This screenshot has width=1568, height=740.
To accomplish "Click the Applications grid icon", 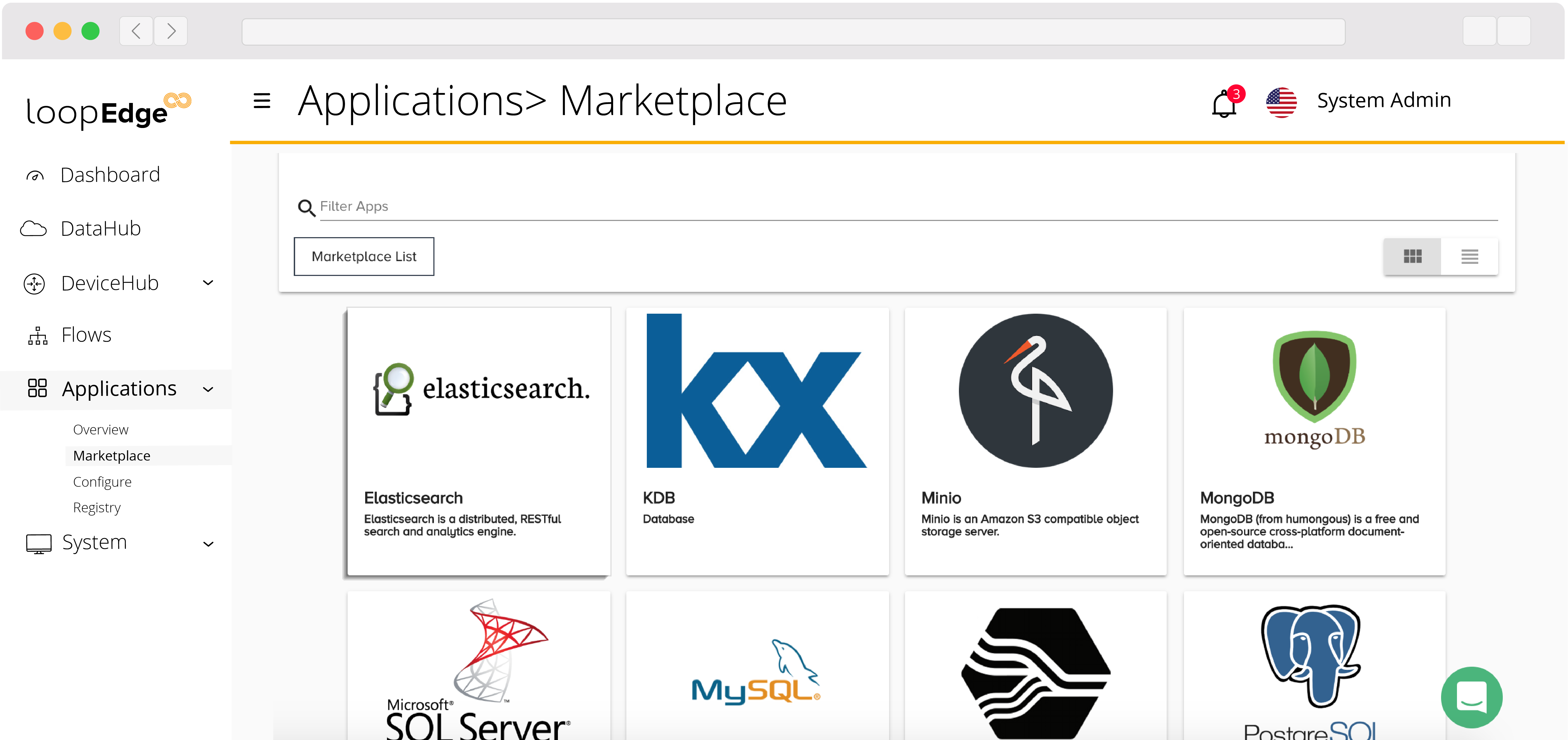I will [x=37, y=388].
